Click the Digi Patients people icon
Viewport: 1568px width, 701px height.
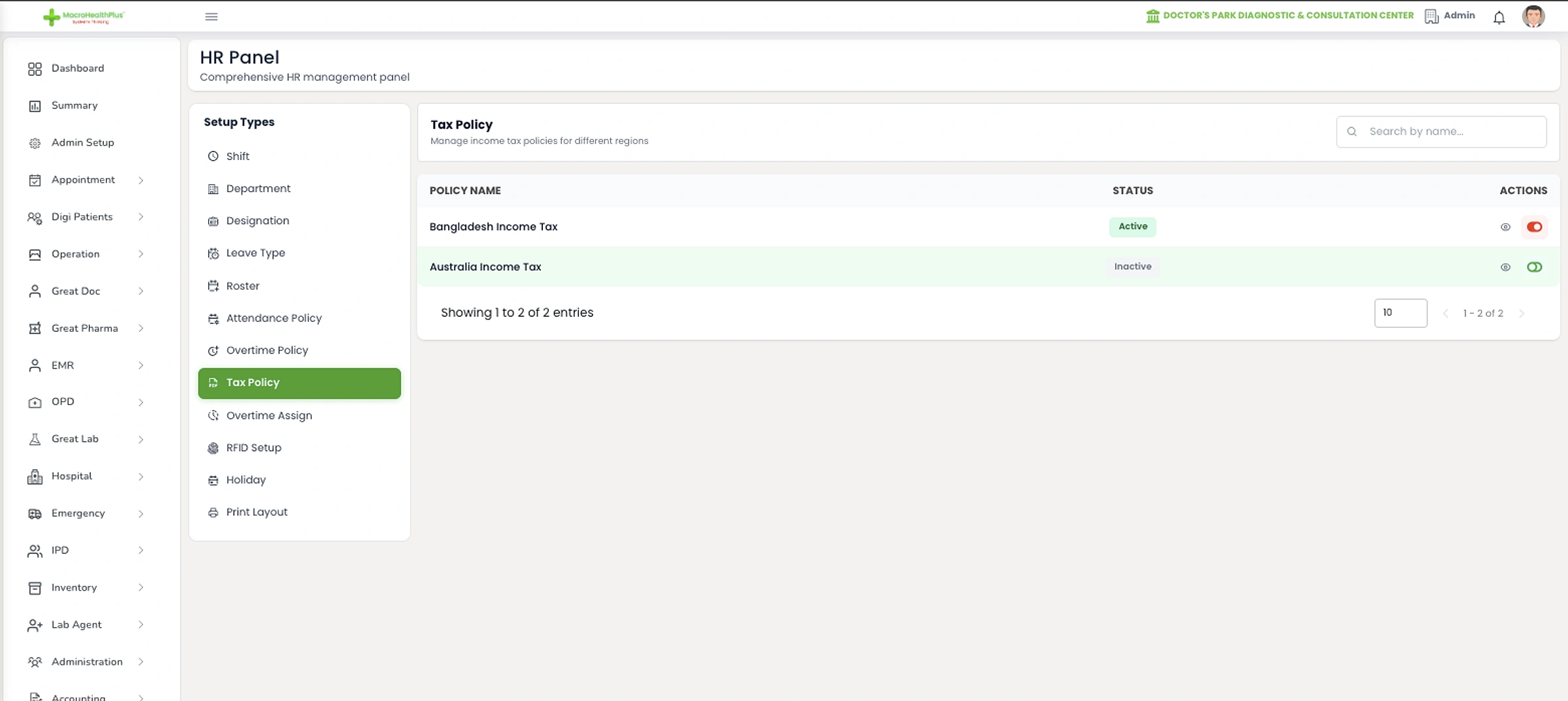pyautogui.click(x=35, y=218)
